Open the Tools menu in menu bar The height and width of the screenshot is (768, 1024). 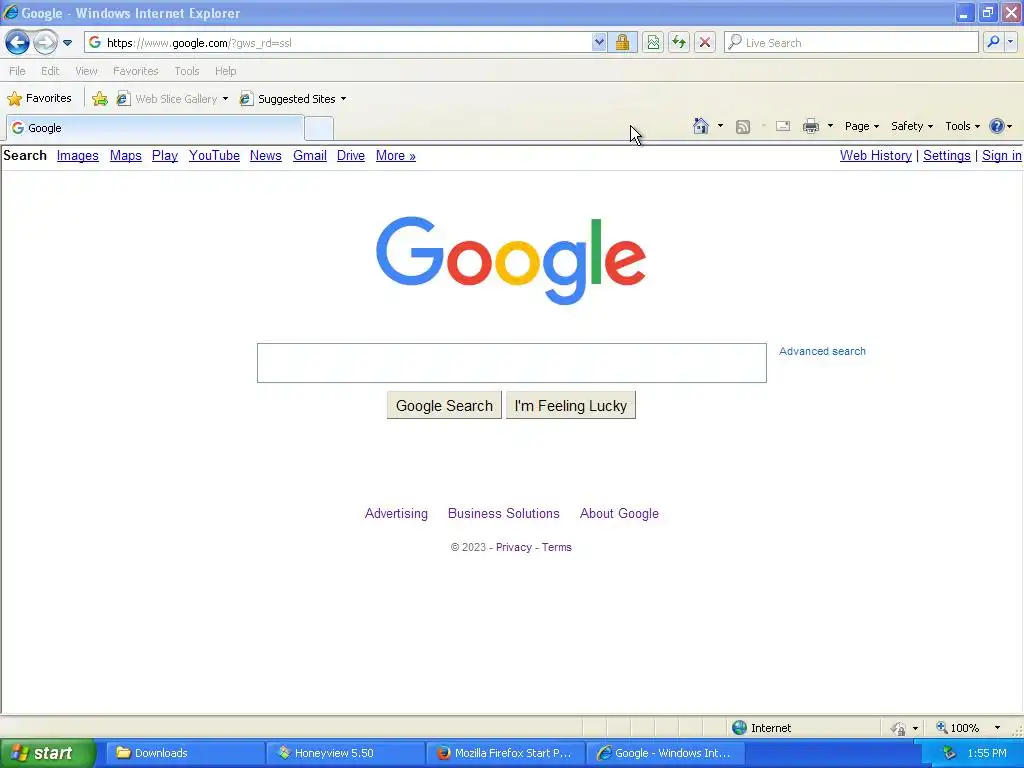coord(187,71)
